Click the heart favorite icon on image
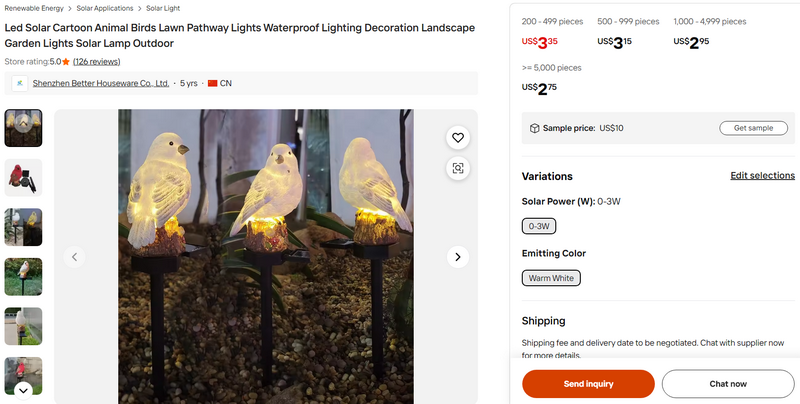The image size is (800, 404). [x=458, y=138]
